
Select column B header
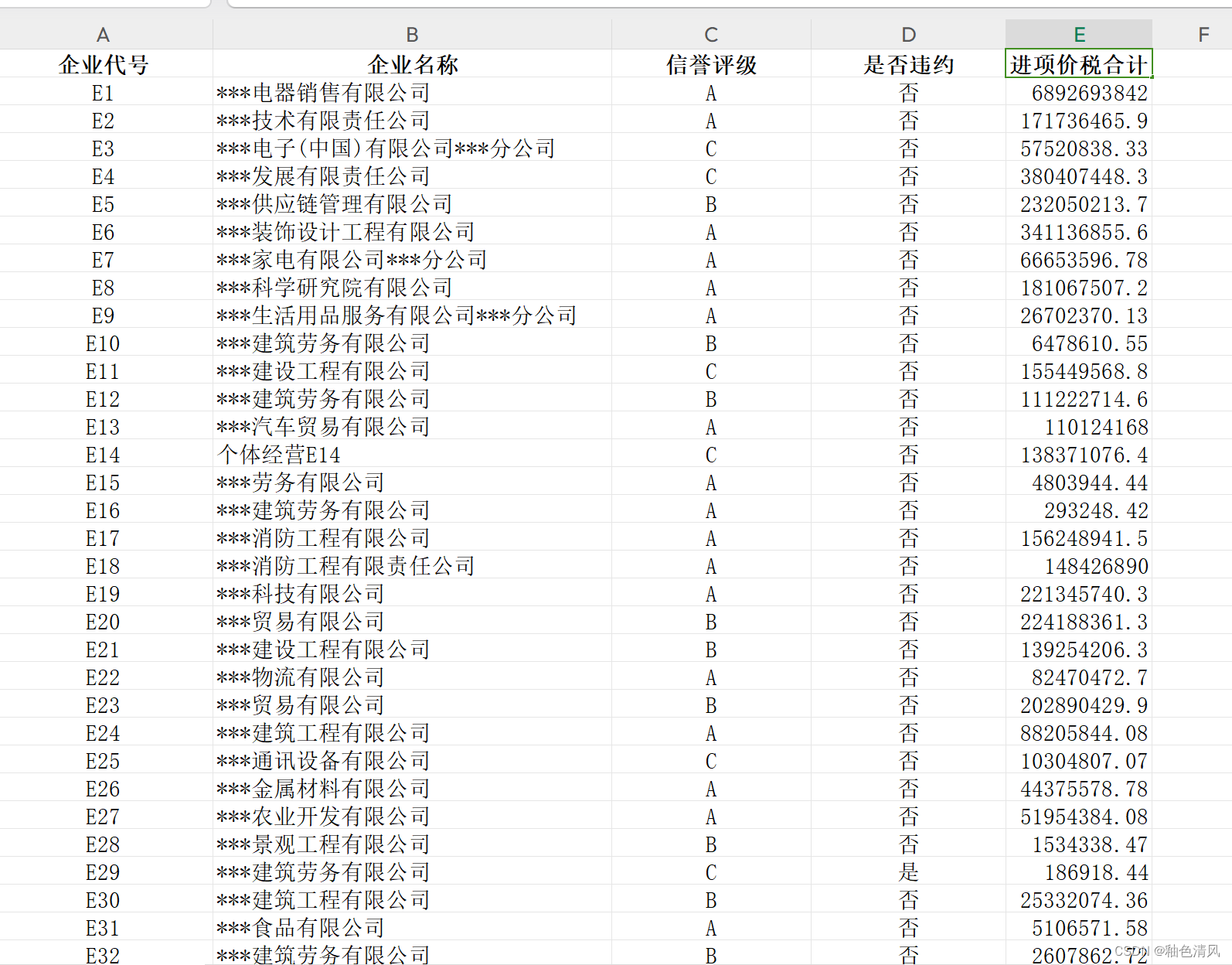pos(412,35)
